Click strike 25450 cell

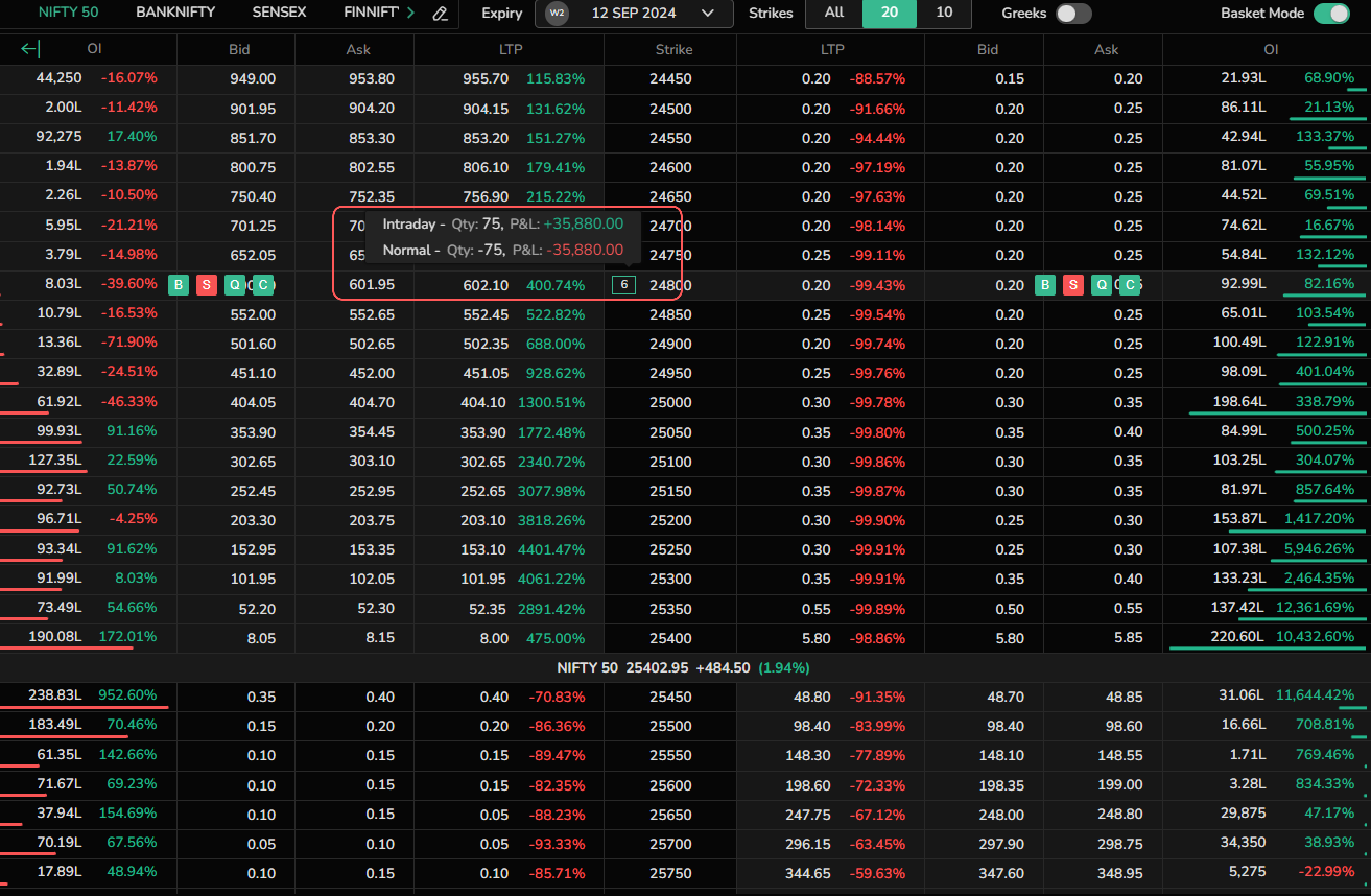pyautogui.click(x=670, y=697)
